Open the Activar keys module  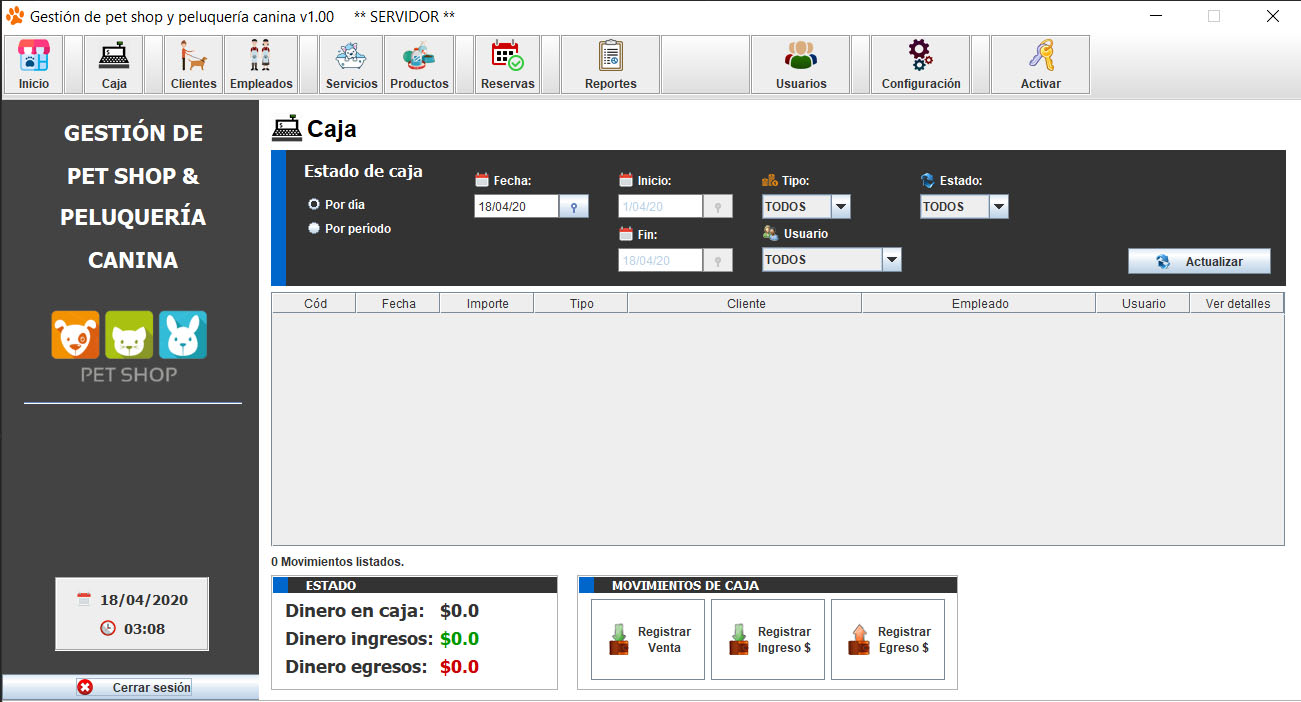tap(1040, 65)
